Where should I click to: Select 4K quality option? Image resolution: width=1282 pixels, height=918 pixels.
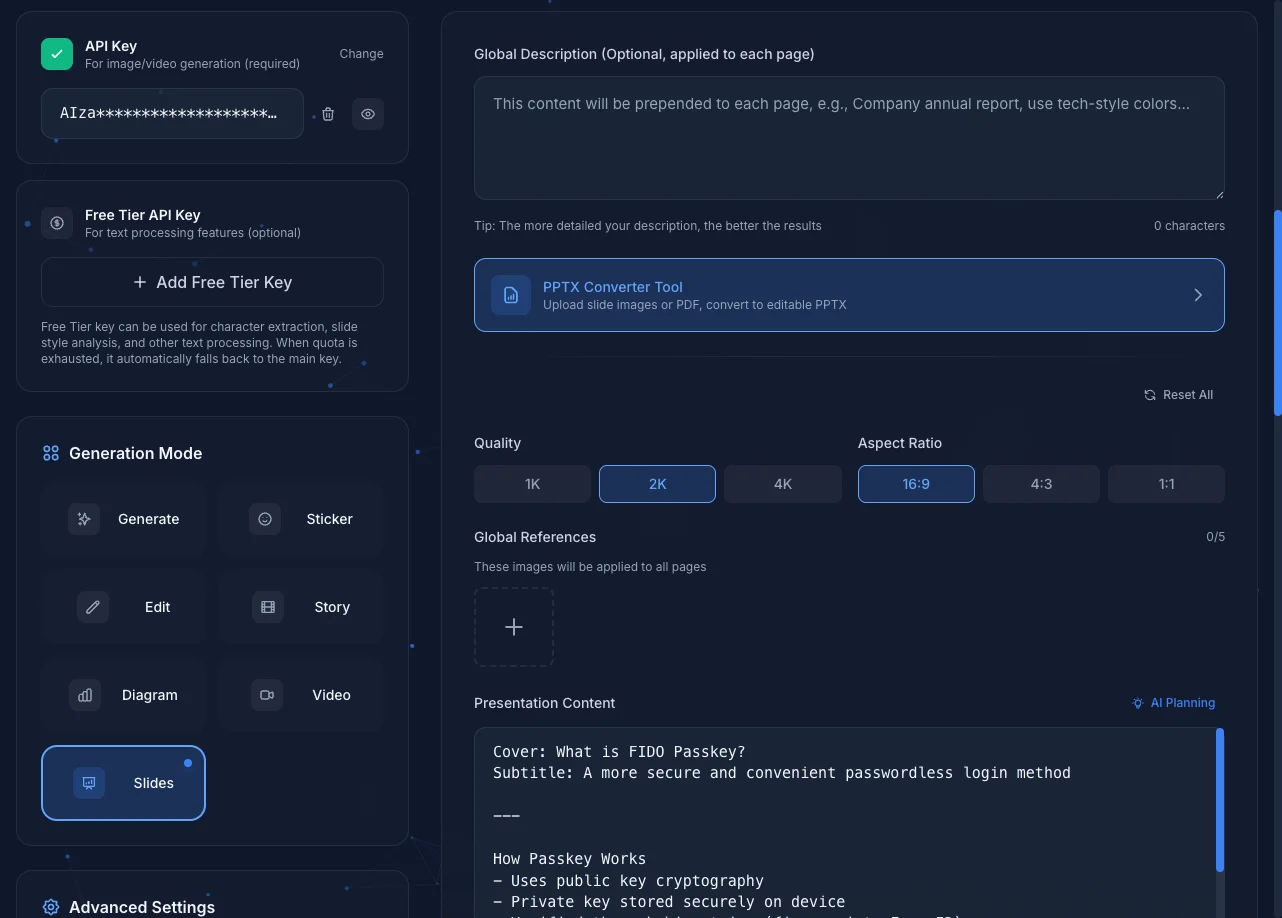[x=782, y=483]
